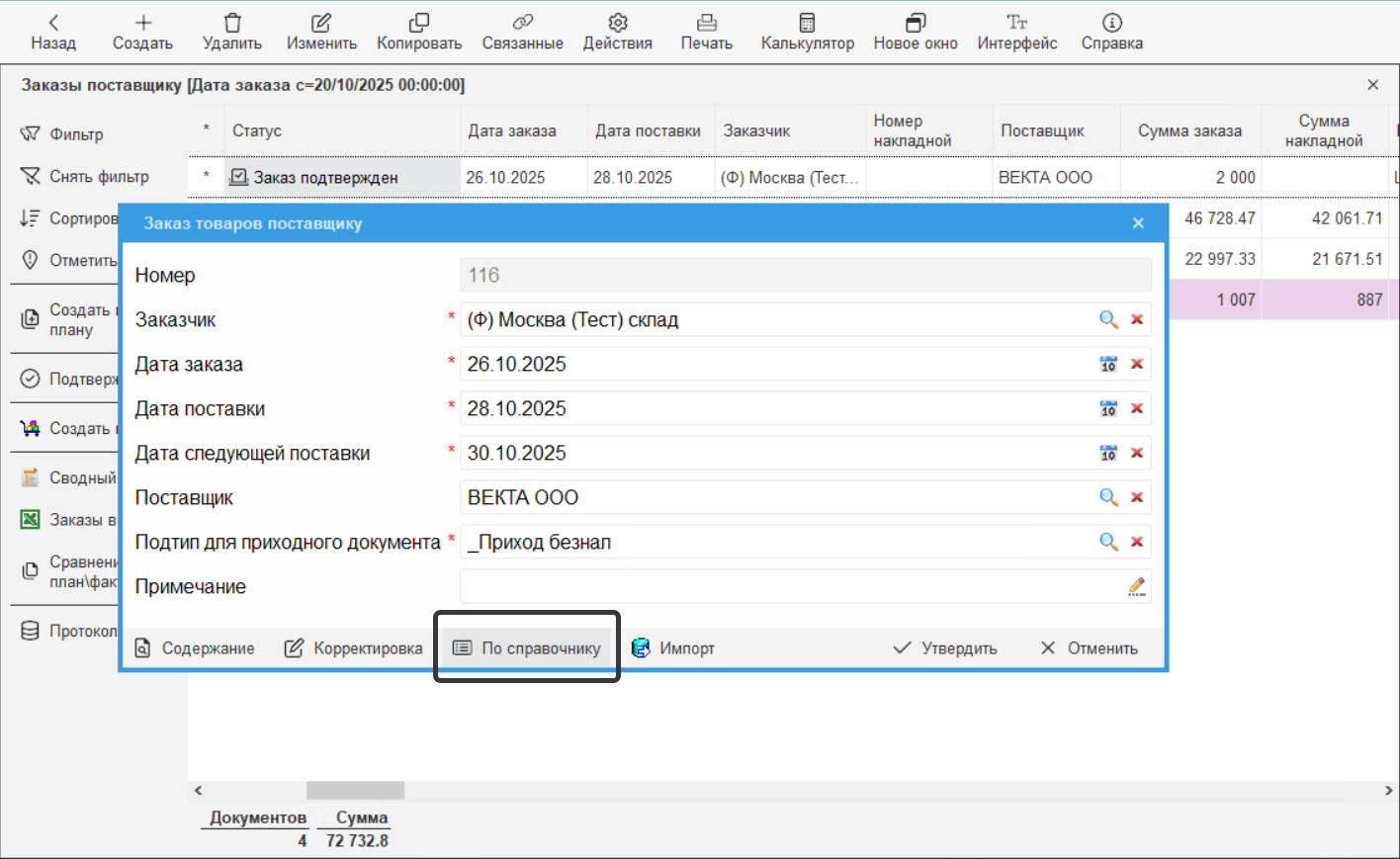Image resolution: width=1400 pixels, height=859 pixels.
Task: Click the Calculator icon in the toolbar
Action: coord(807,23)
